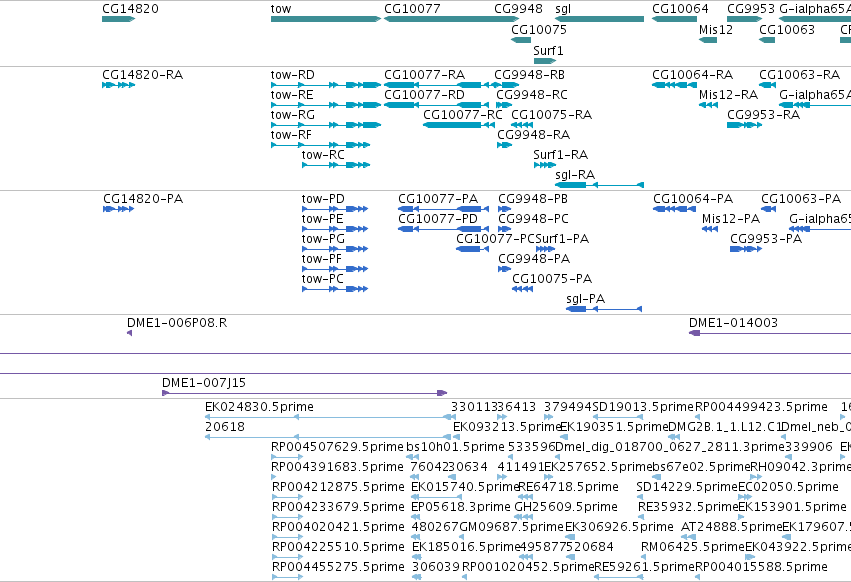The width and height of the screenshot is (851, 582).
Task: Click the CG10077 gene label
Action: pos(412,9)
